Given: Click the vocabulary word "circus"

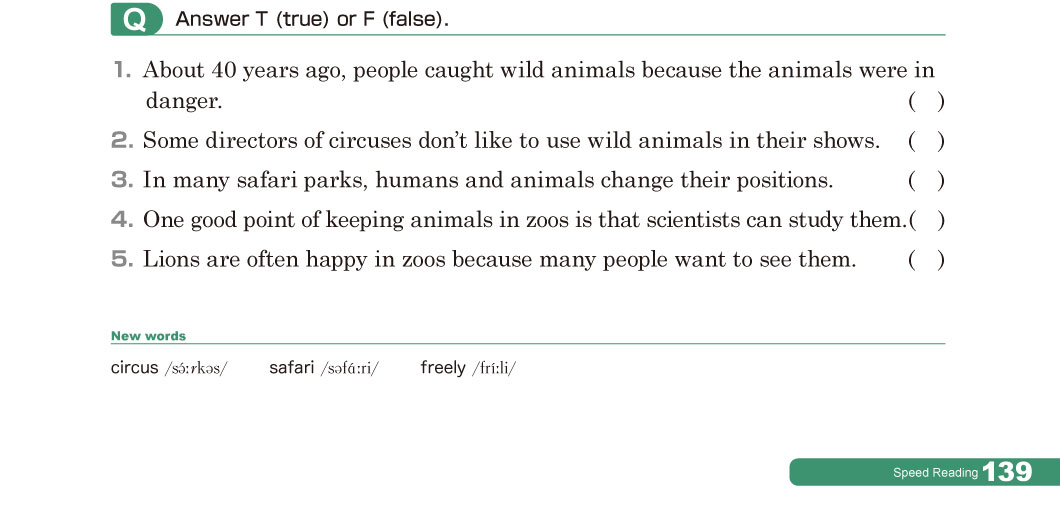Looking at the screenshot, I should click(x=135, y=368).
